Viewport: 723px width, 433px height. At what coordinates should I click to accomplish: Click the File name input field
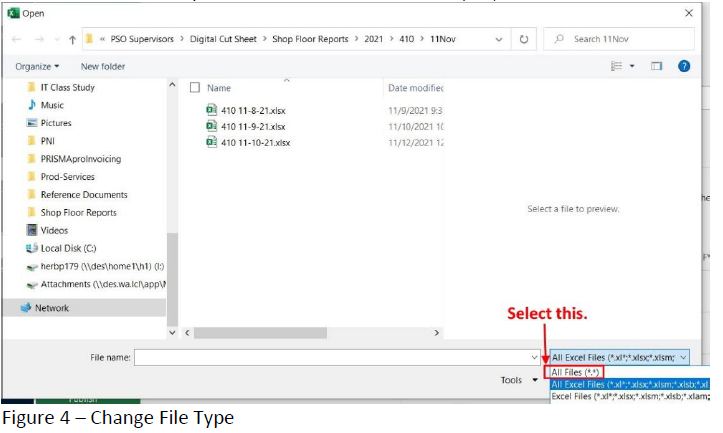(x=335, y=356)
